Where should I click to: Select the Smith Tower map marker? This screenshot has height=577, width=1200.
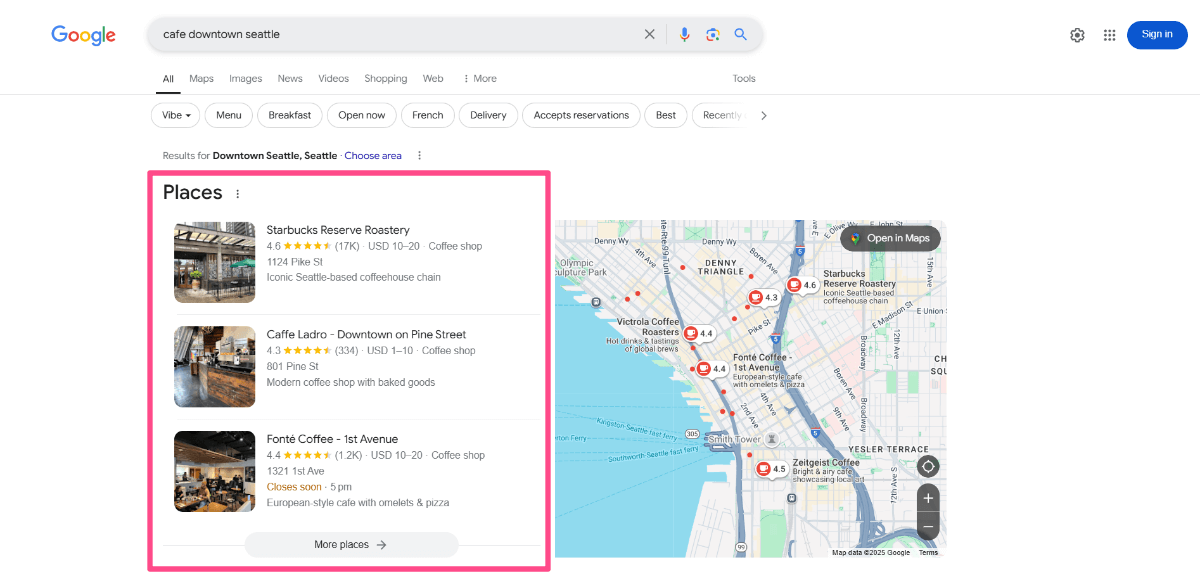pos(770,439)
